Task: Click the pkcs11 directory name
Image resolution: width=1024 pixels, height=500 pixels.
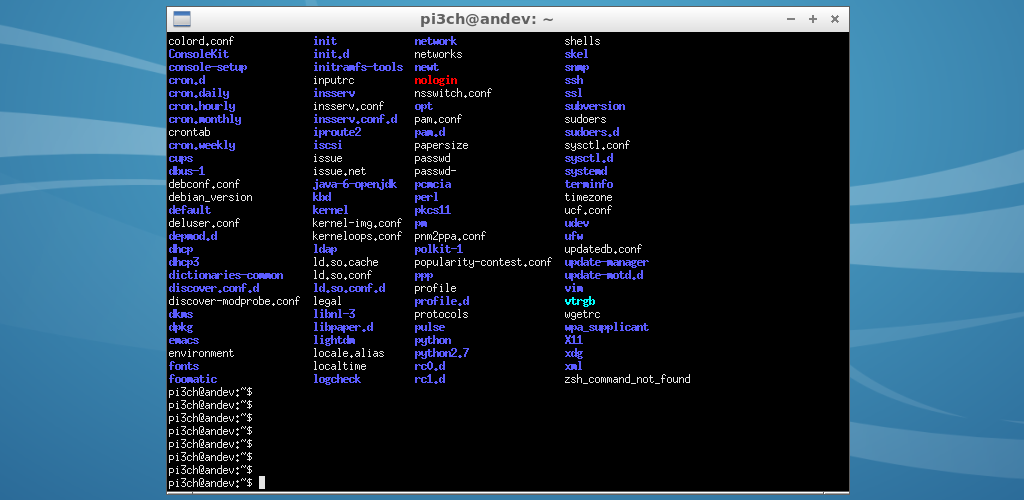Action: (432, 210)
